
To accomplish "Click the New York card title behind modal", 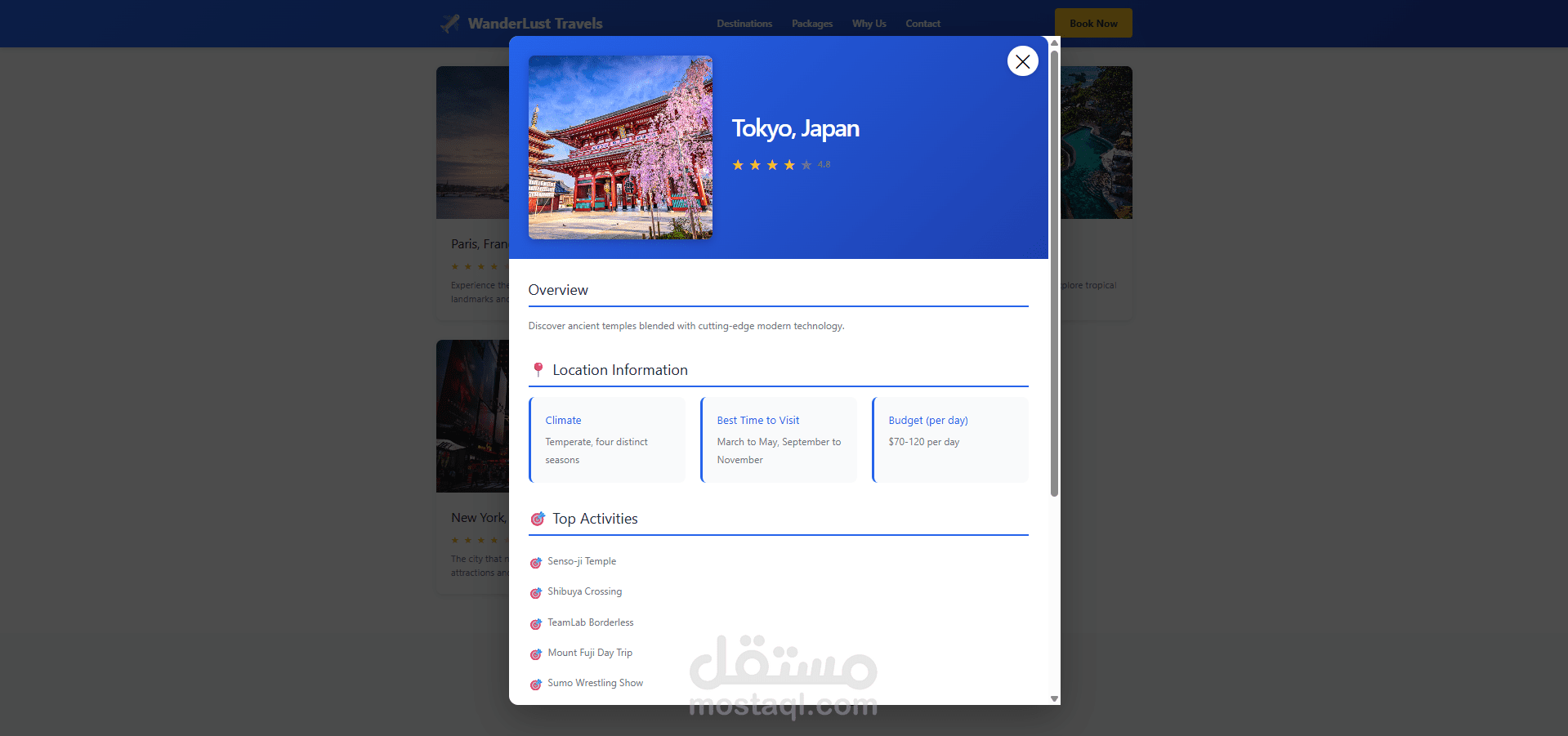I will click(480, 518).
